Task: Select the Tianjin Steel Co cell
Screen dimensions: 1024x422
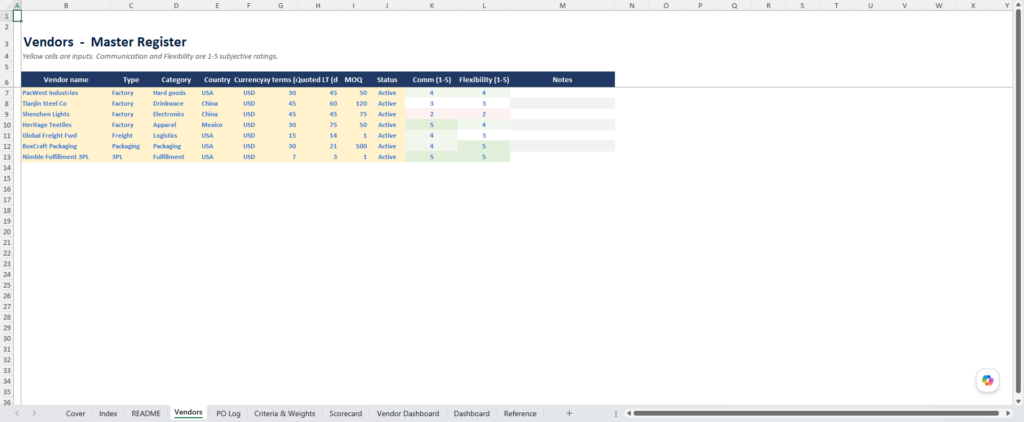Action: pos(66,103)
